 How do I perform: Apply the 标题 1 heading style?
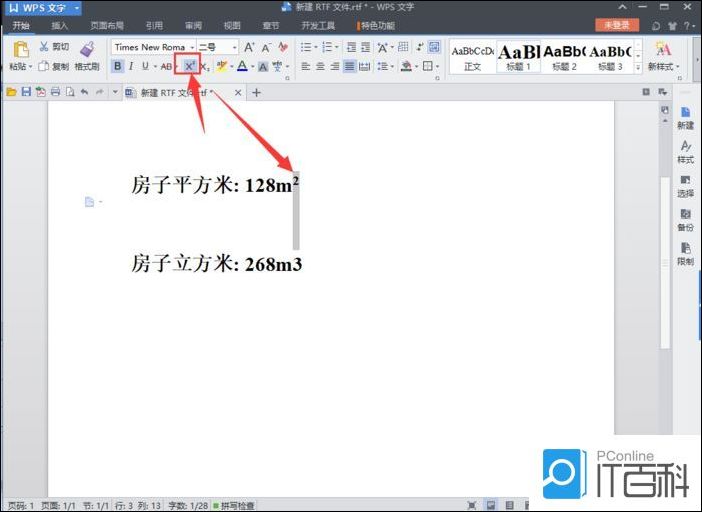[518, 57]
